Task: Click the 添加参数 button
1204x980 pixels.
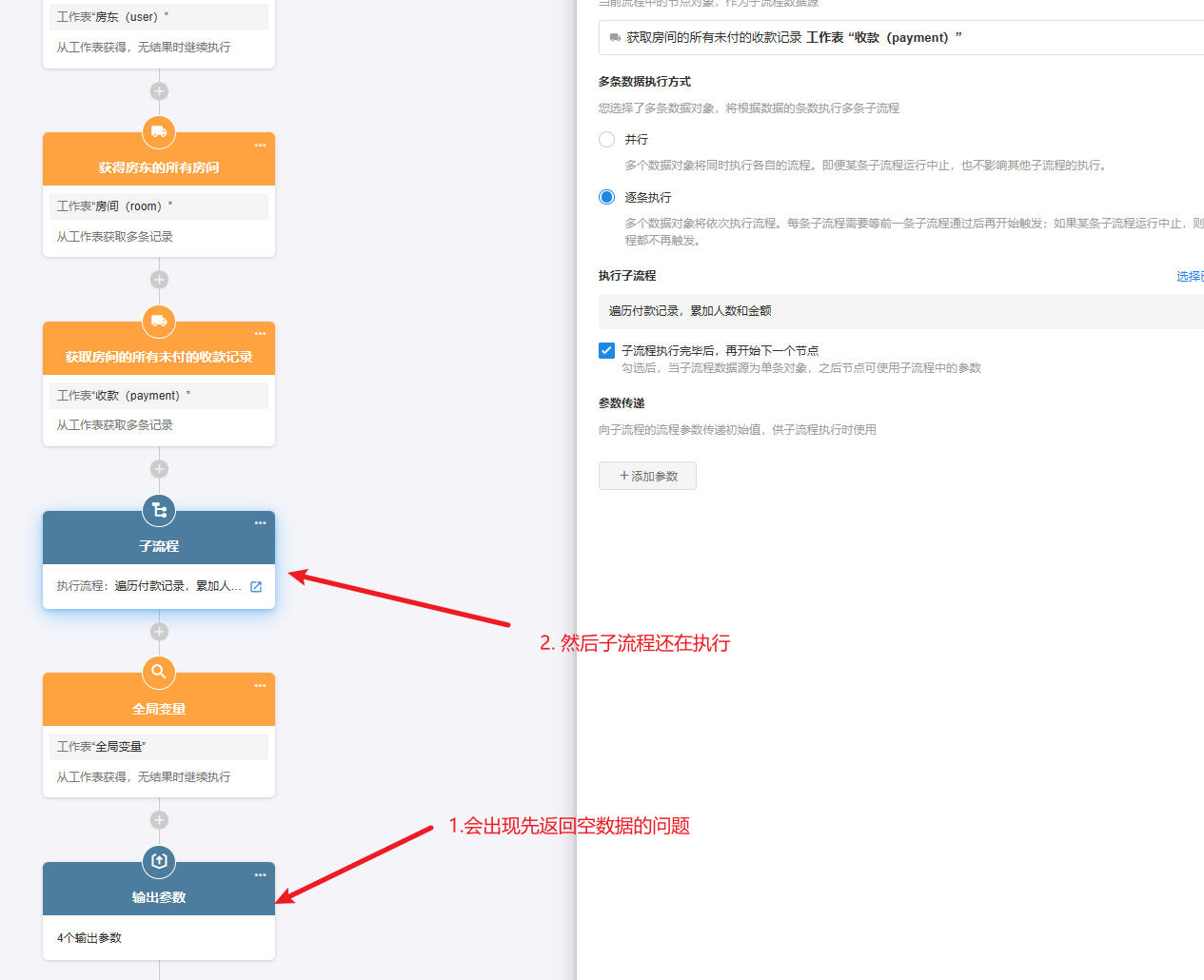Action: point(647,476)
